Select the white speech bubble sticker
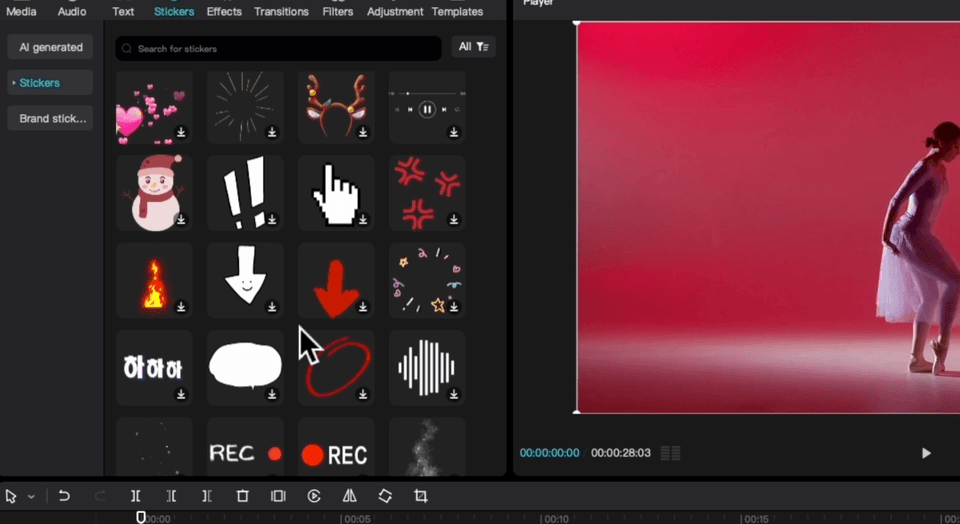960x524 pixels. click(245, 368)
